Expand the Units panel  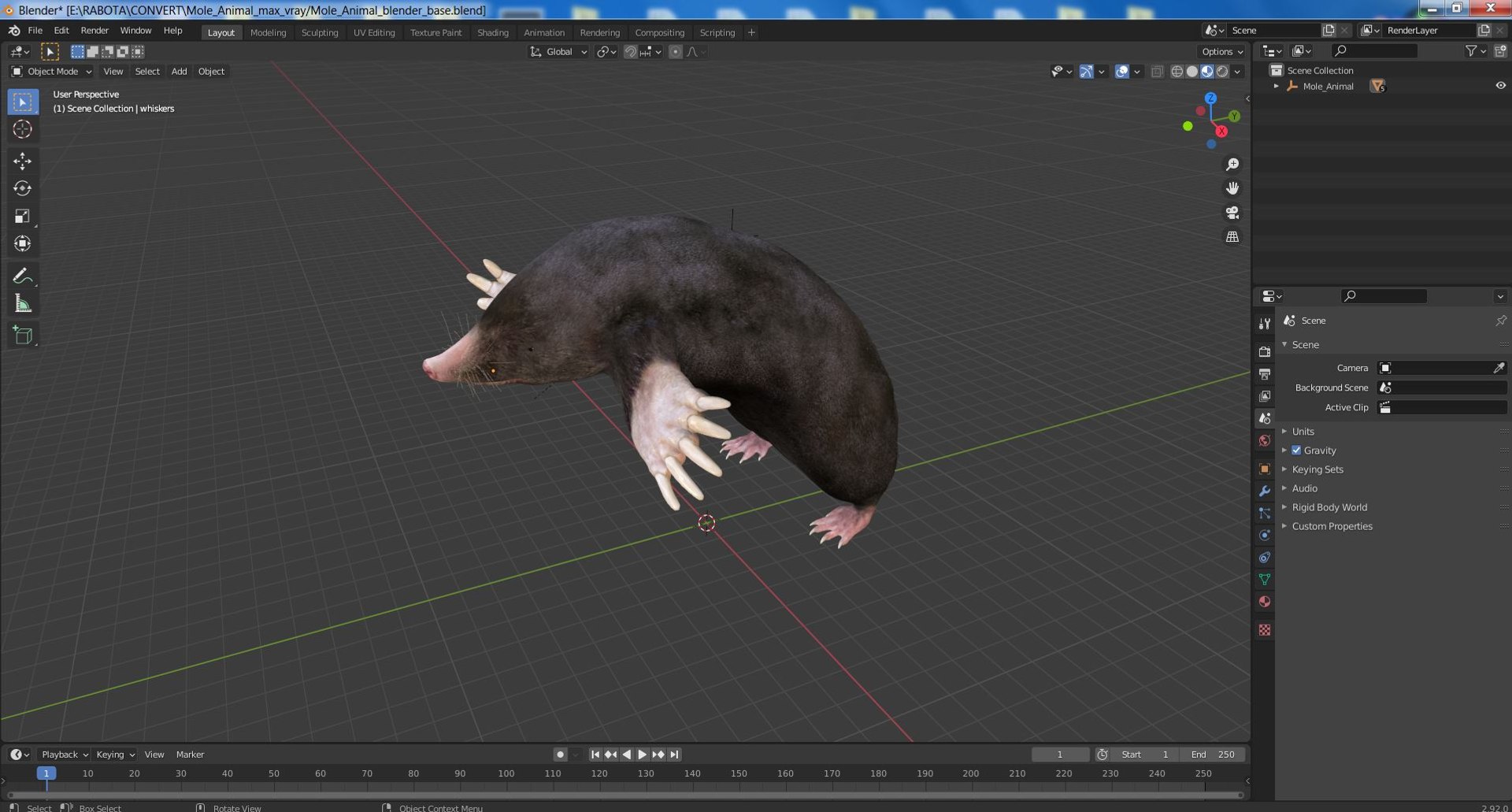point(1303,432)
